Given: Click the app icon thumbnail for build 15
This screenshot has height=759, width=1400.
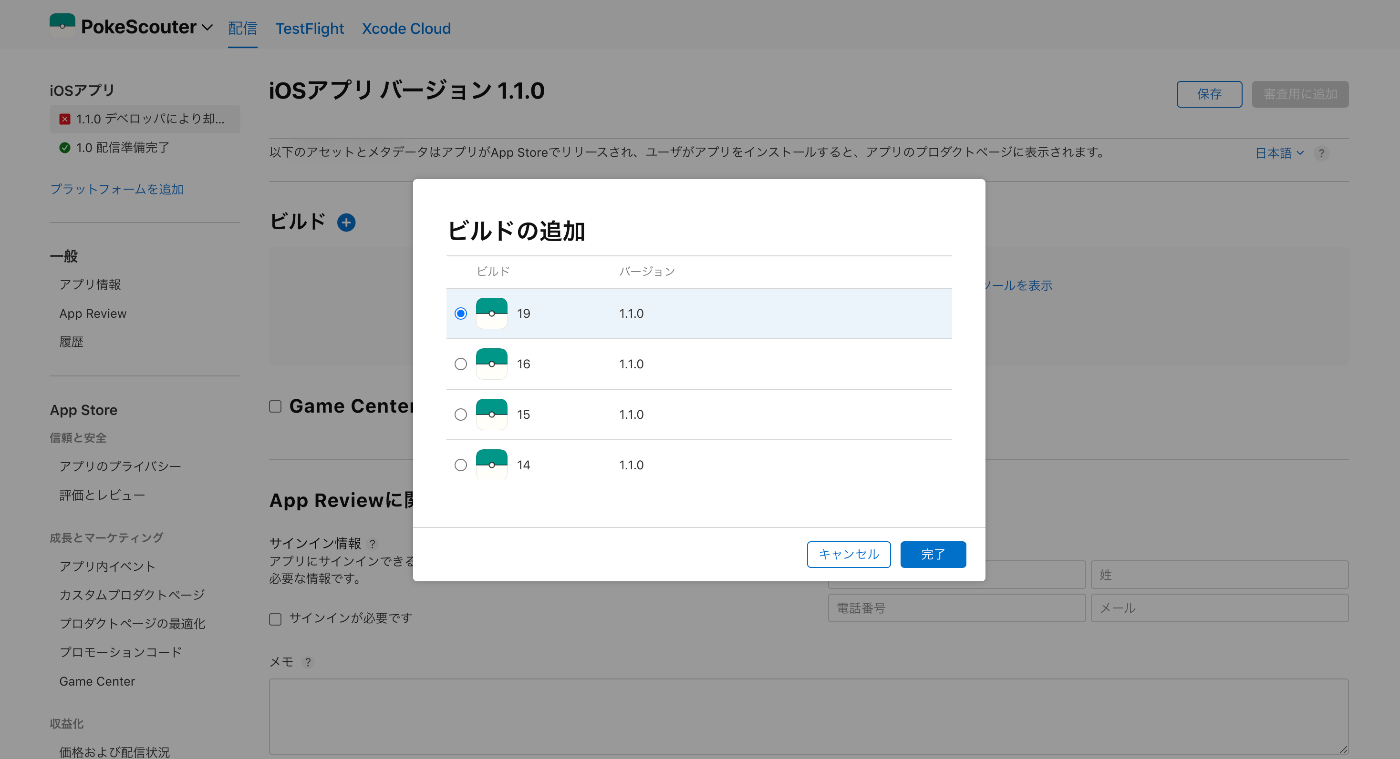Looking at the screenshot, I should [492, 415].
